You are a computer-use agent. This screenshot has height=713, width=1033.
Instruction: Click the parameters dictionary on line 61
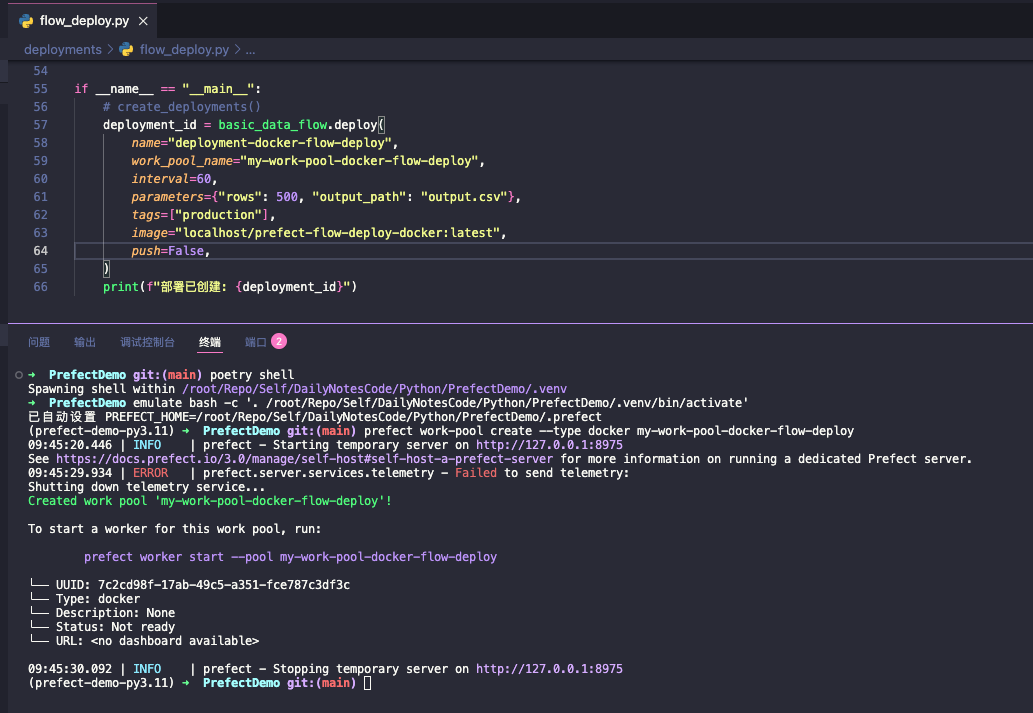click(x=325, y=197)
